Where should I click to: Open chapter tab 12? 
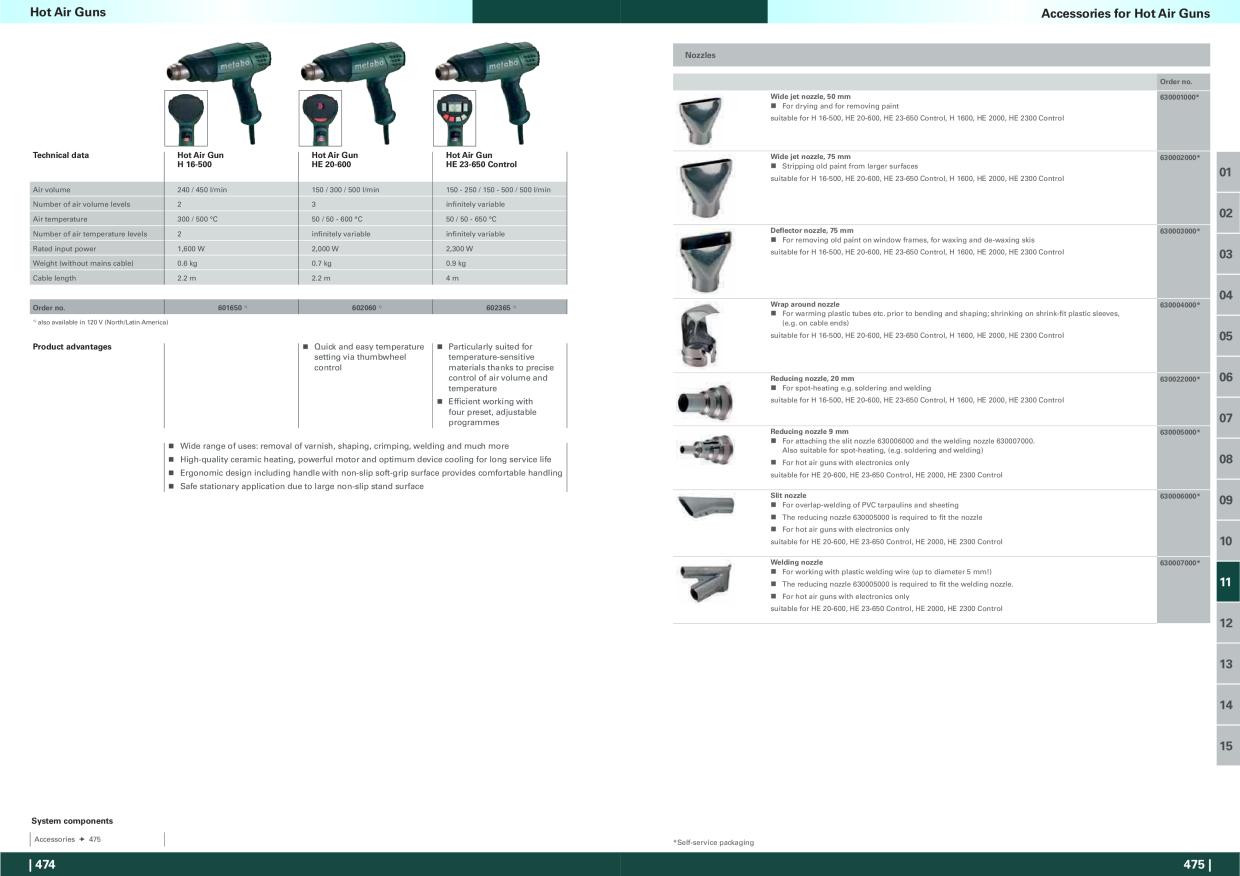point(1228,623)
